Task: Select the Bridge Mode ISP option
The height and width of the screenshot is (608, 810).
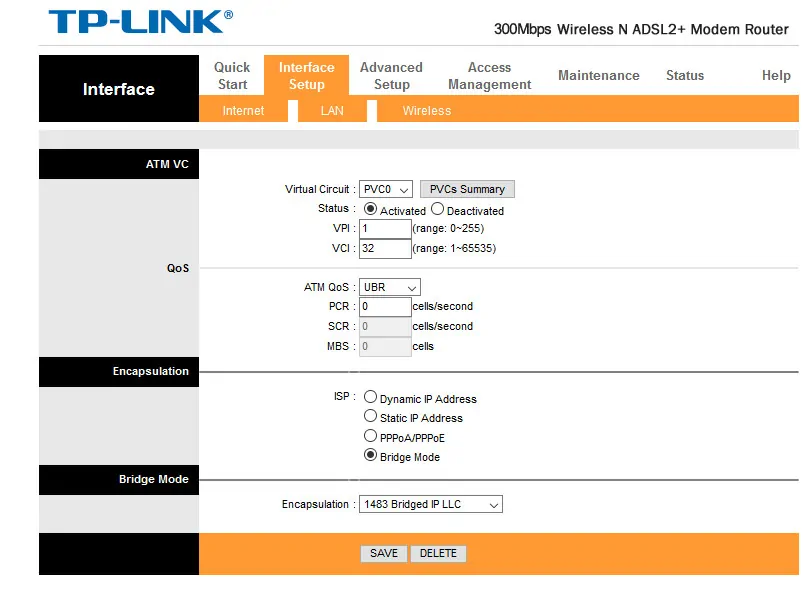Action: click(x=370, y=455)
